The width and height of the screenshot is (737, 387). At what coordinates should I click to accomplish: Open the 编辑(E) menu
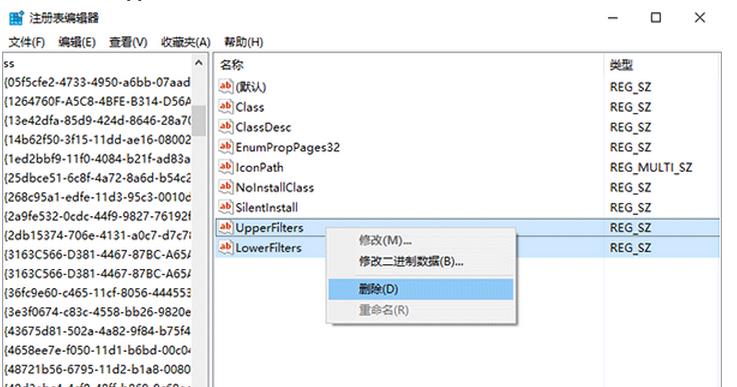click(x=77, y=42)
